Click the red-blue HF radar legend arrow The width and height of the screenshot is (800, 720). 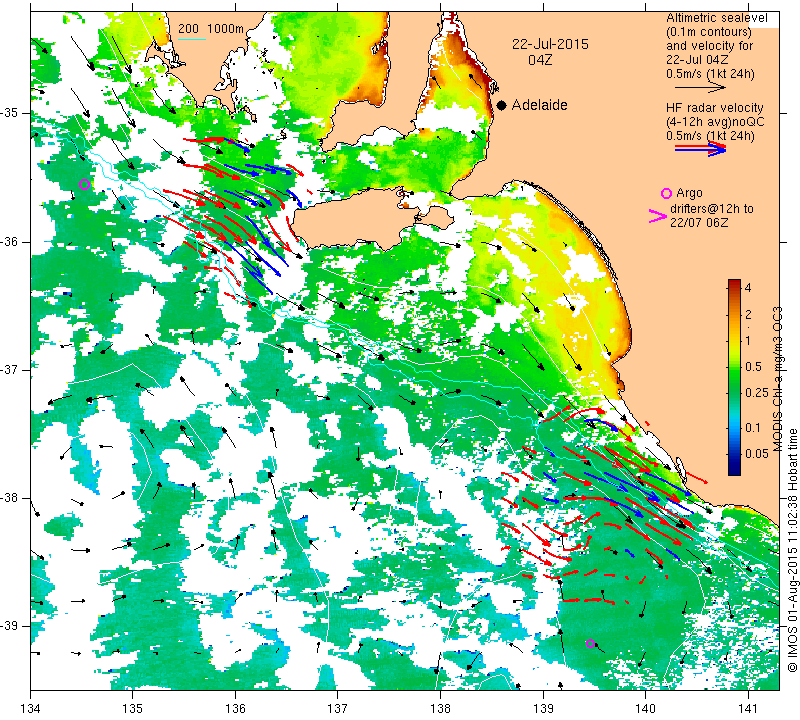point(700,149)
